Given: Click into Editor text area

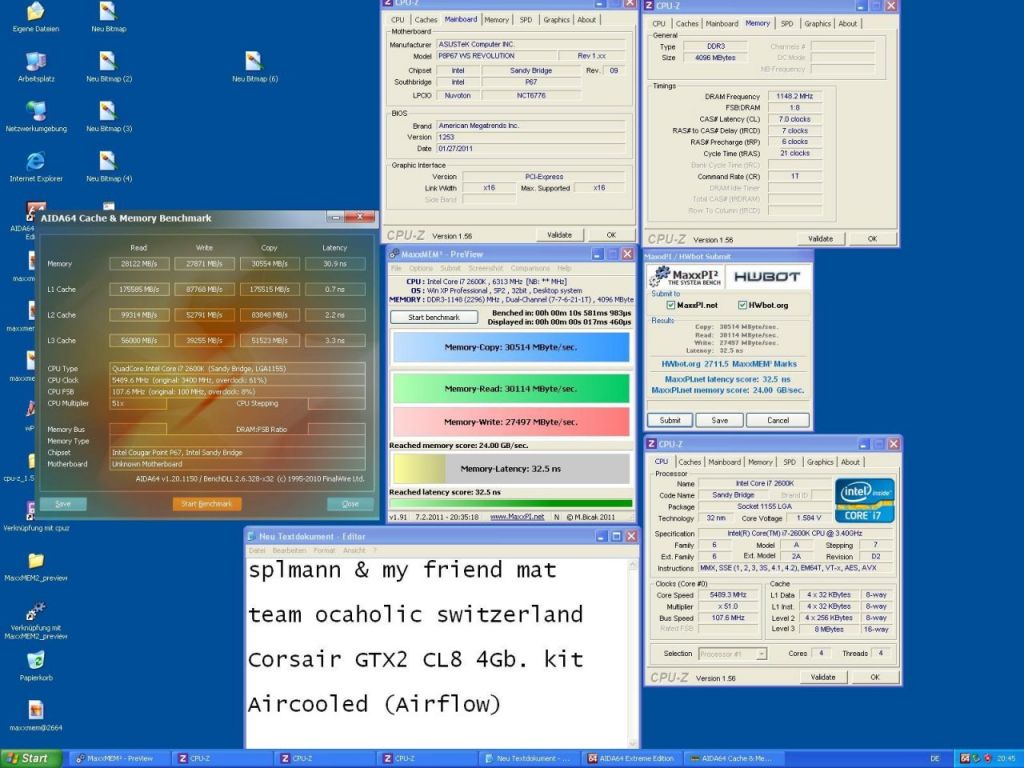Looking at the screenshot, I should coord(436,653).
